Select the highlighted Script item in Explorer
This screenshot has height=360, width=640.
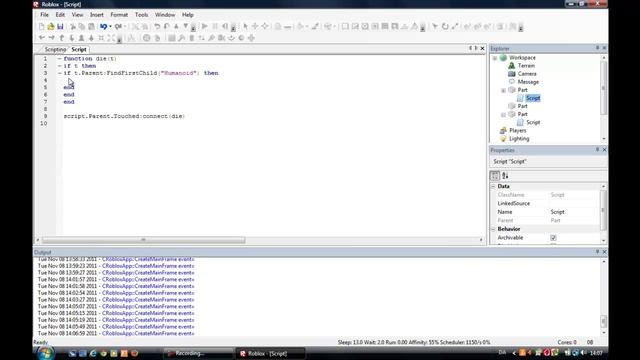[533, 98]
